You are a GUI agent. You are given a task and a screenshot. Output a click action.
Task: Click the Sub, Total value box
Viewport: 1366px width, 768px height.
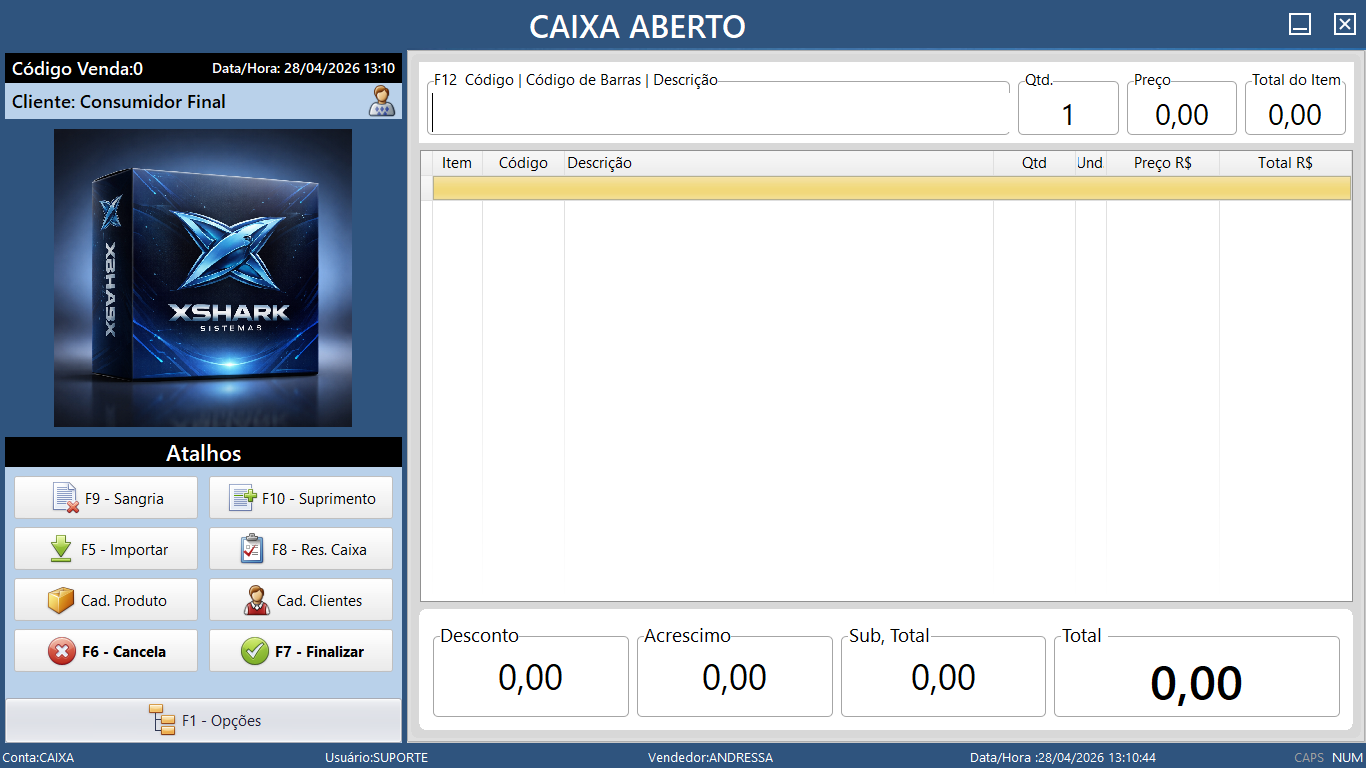pyautogui.click(x=943, y=677)
